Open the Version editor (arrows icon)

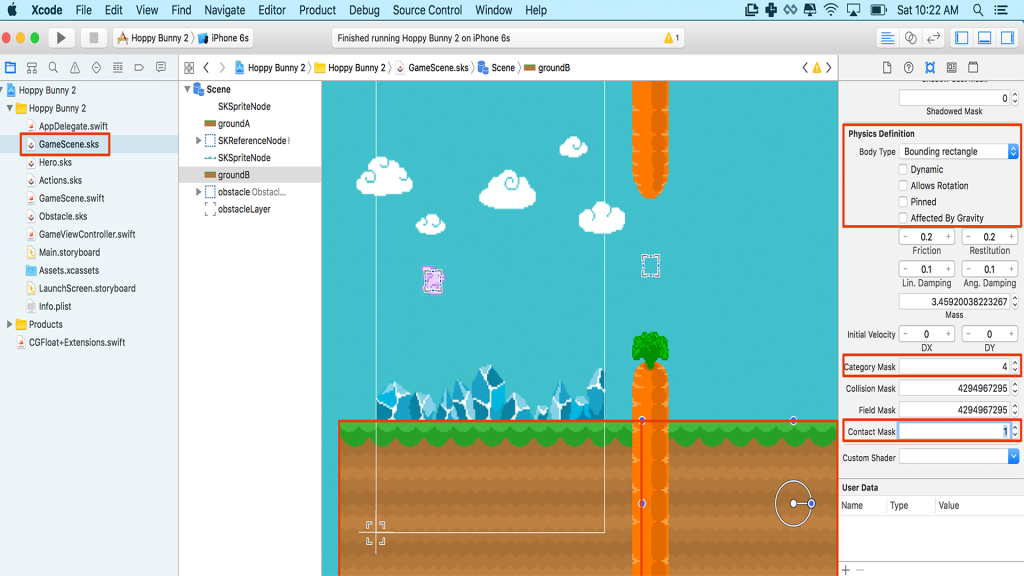pos(933,38)
